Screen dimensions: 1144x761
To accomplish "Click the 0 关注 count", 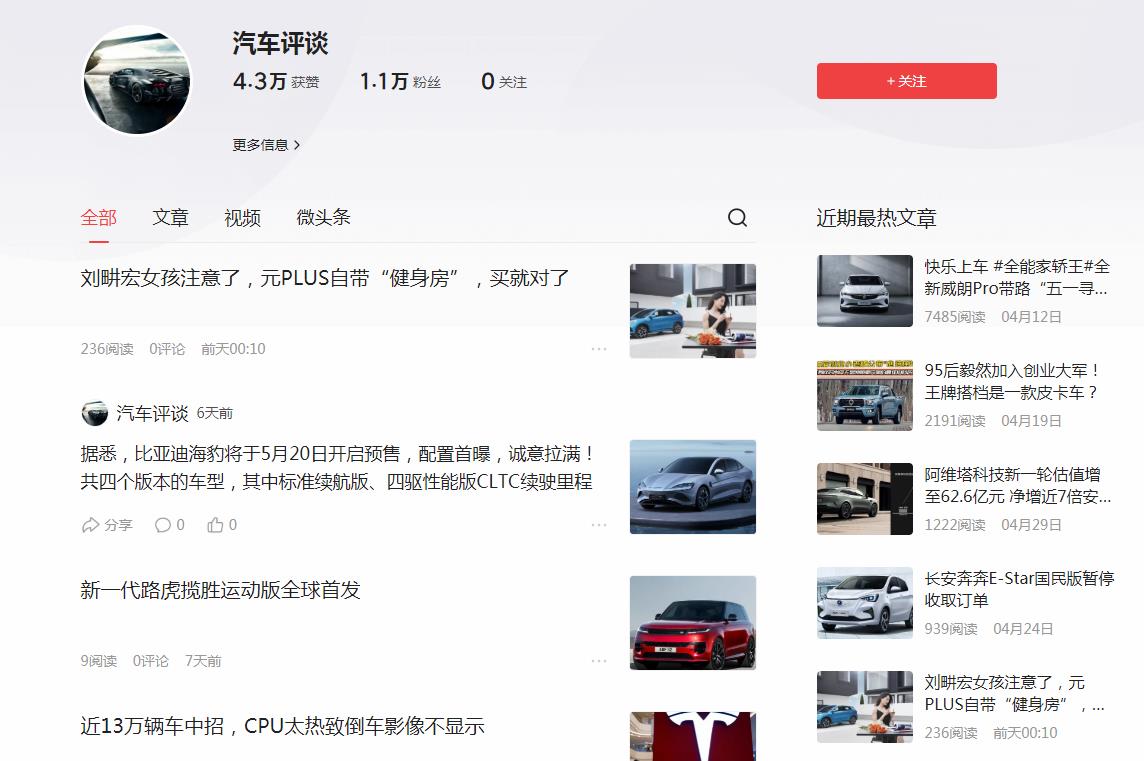I will (503, 81).
